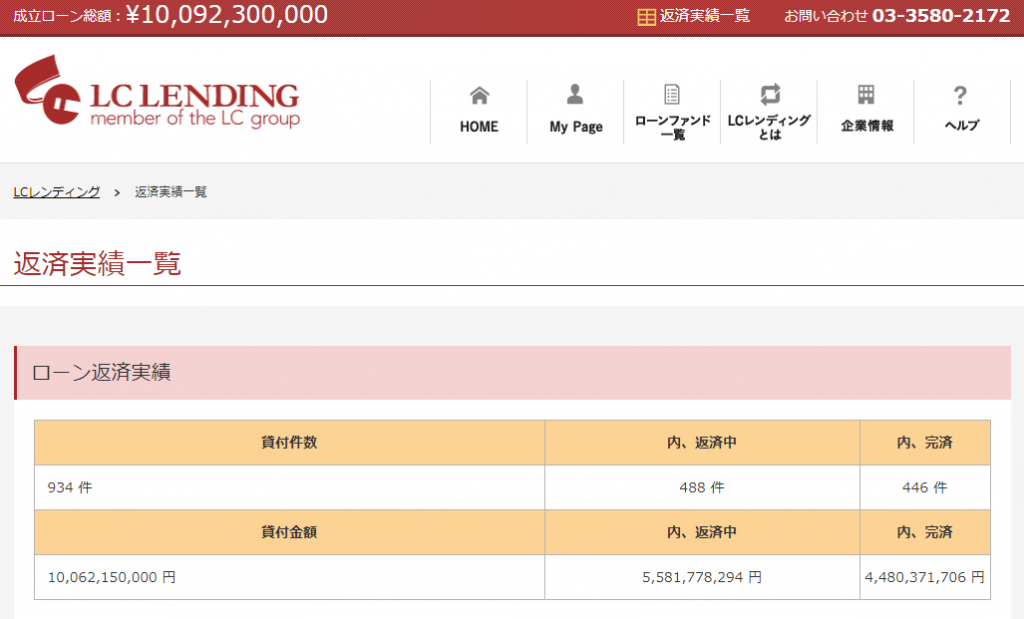
Task: Click the document icon above ローンファンド一覧
Action: tap(672, 95)
